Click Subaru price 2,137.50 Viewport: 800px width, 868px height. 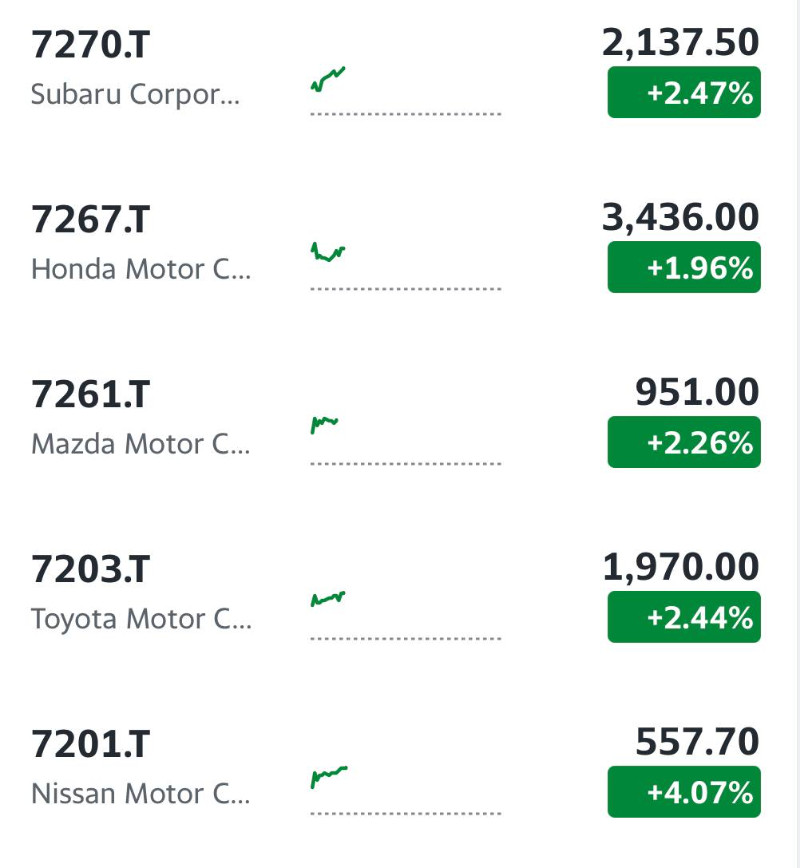click(x=680, y=43)
